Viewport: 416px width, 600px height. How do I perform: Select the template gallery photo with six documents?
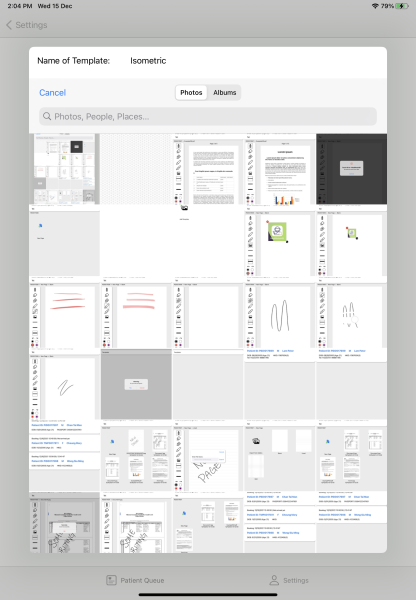(136, 456)
